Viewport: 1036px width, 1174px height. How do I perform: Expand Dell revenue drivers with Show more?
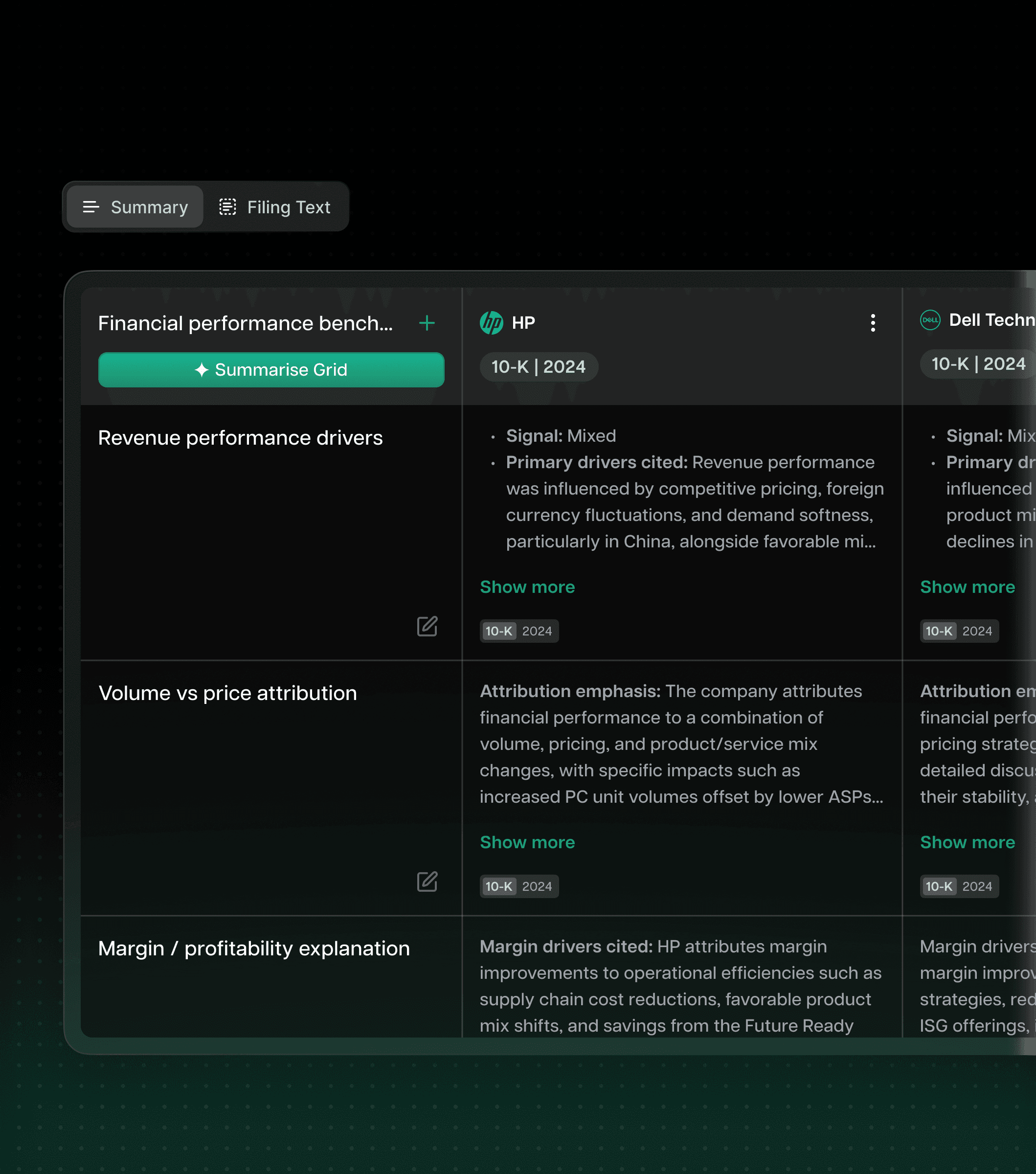967,587
